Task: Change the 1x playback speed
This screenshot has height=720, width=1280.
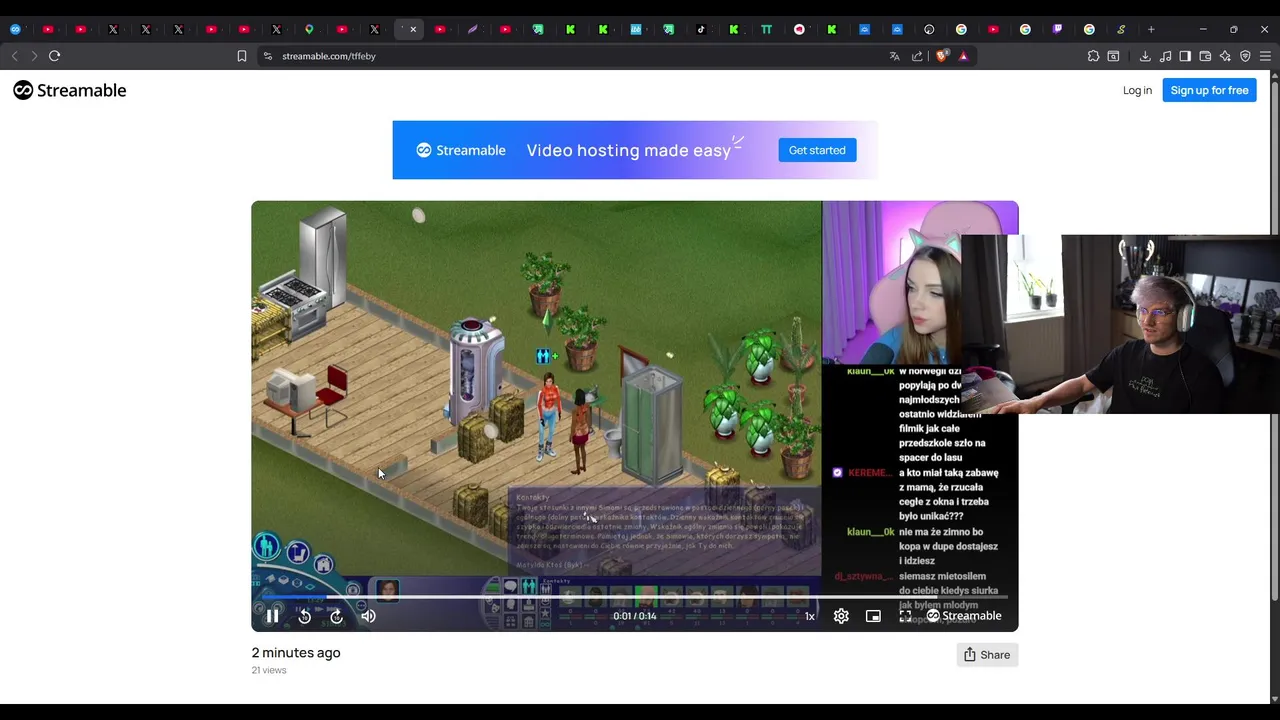Action: [x=809, y=616]
